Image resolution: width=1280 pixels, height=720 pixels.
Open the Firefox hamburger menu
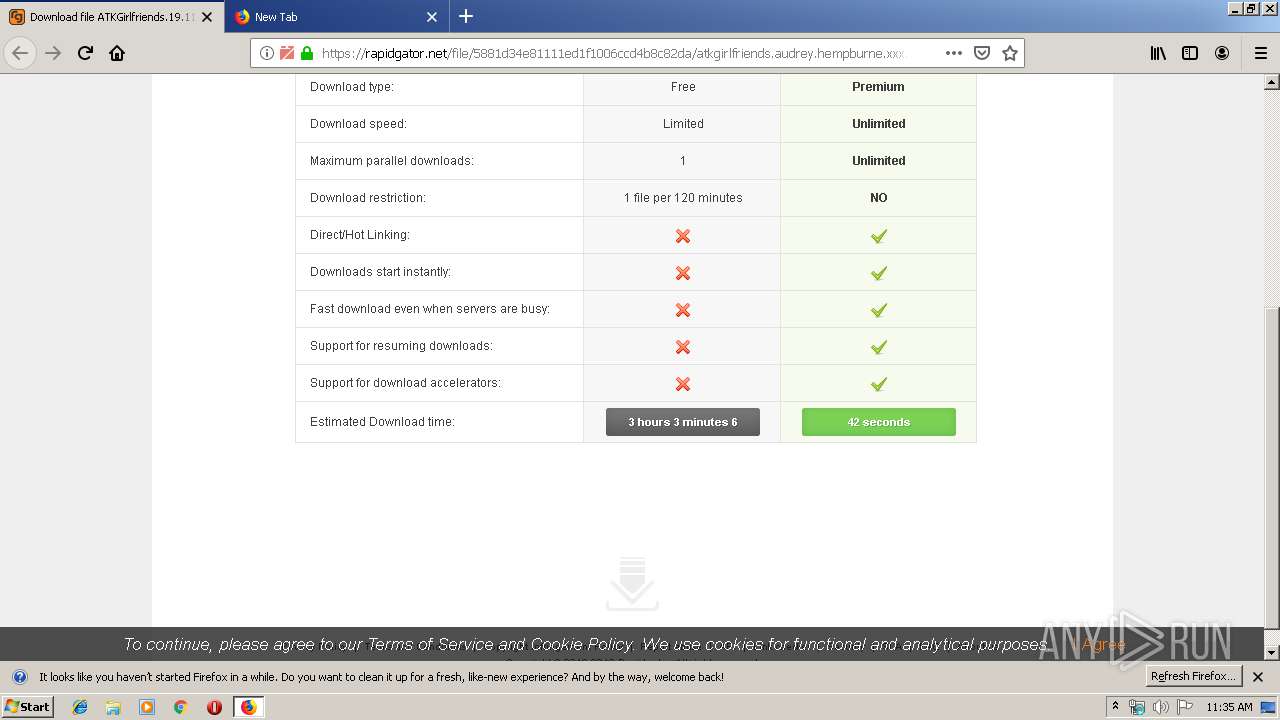(1261, 53)
